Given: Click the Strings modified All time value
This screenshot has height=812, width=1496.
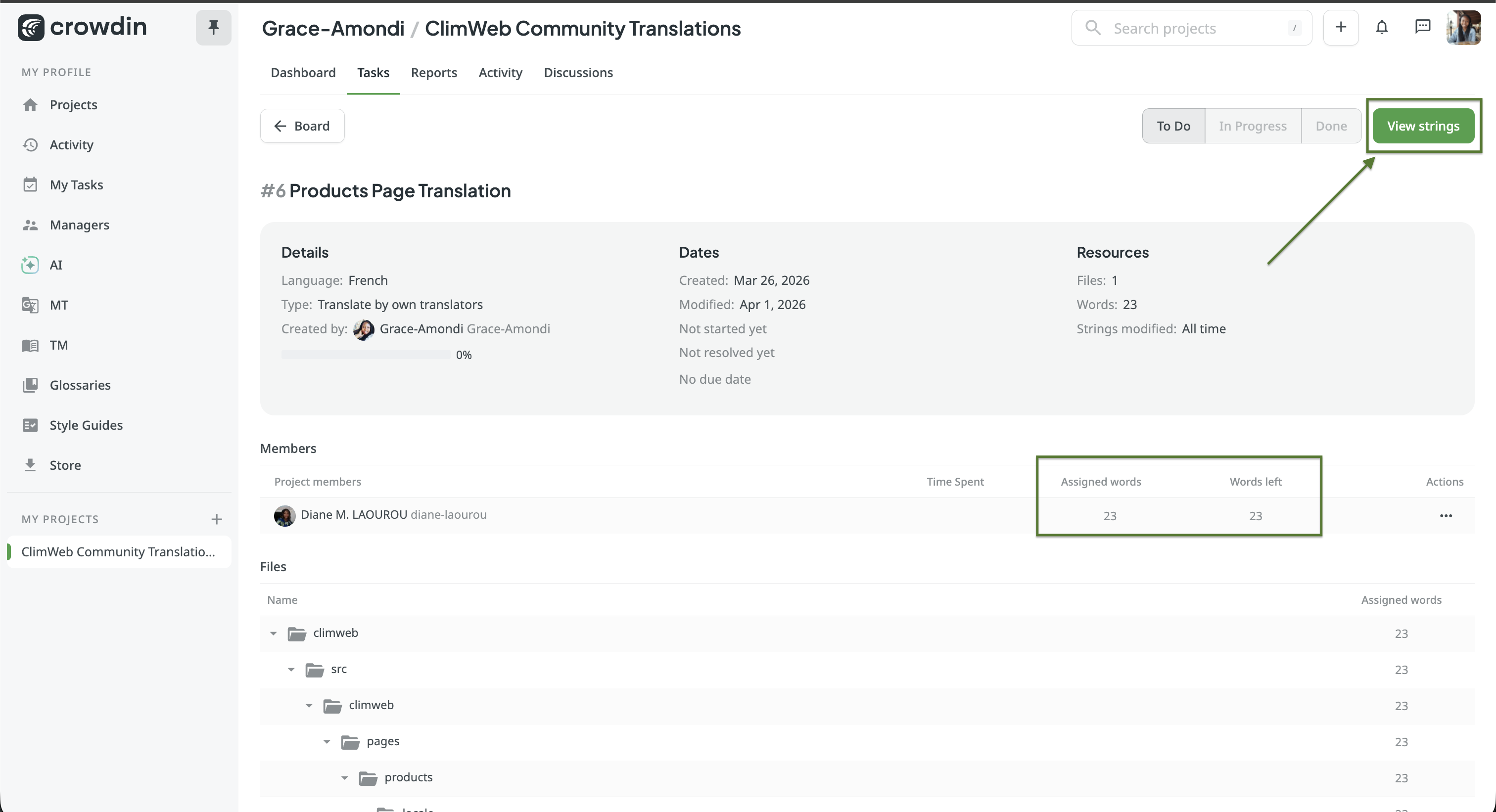Looking at the screenshot, I should [x=1203, y=329].
